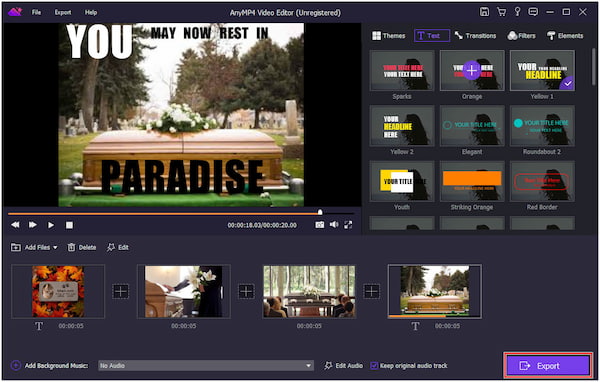
Task: Mute the preview volume speaker icon
Action: [x=334, y=225]
